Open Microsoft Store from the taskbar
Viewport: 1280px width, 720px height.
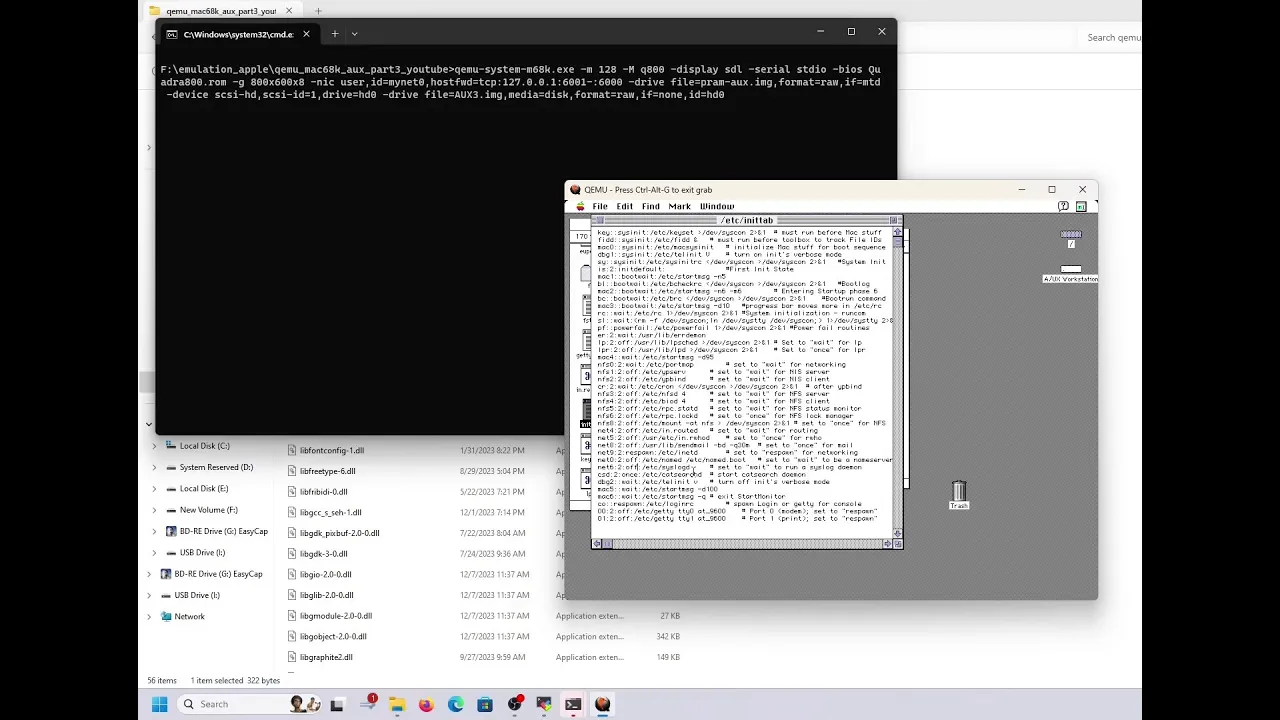[x=485, y=704]
